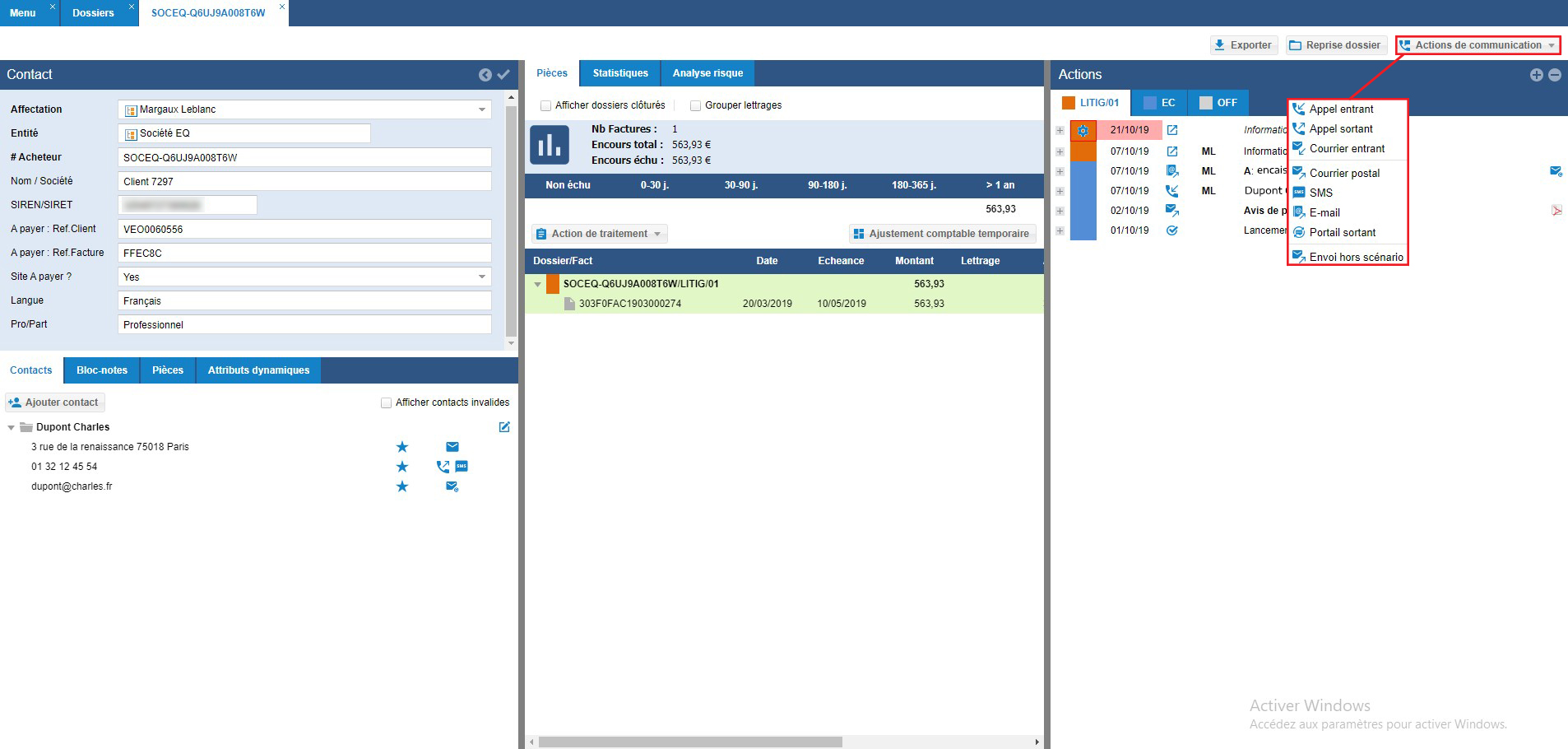Viewport: 1568px width, 749px height.
Task: Click the orange LITIG/01 color swatch in dossier row
Action: point(553,284)
